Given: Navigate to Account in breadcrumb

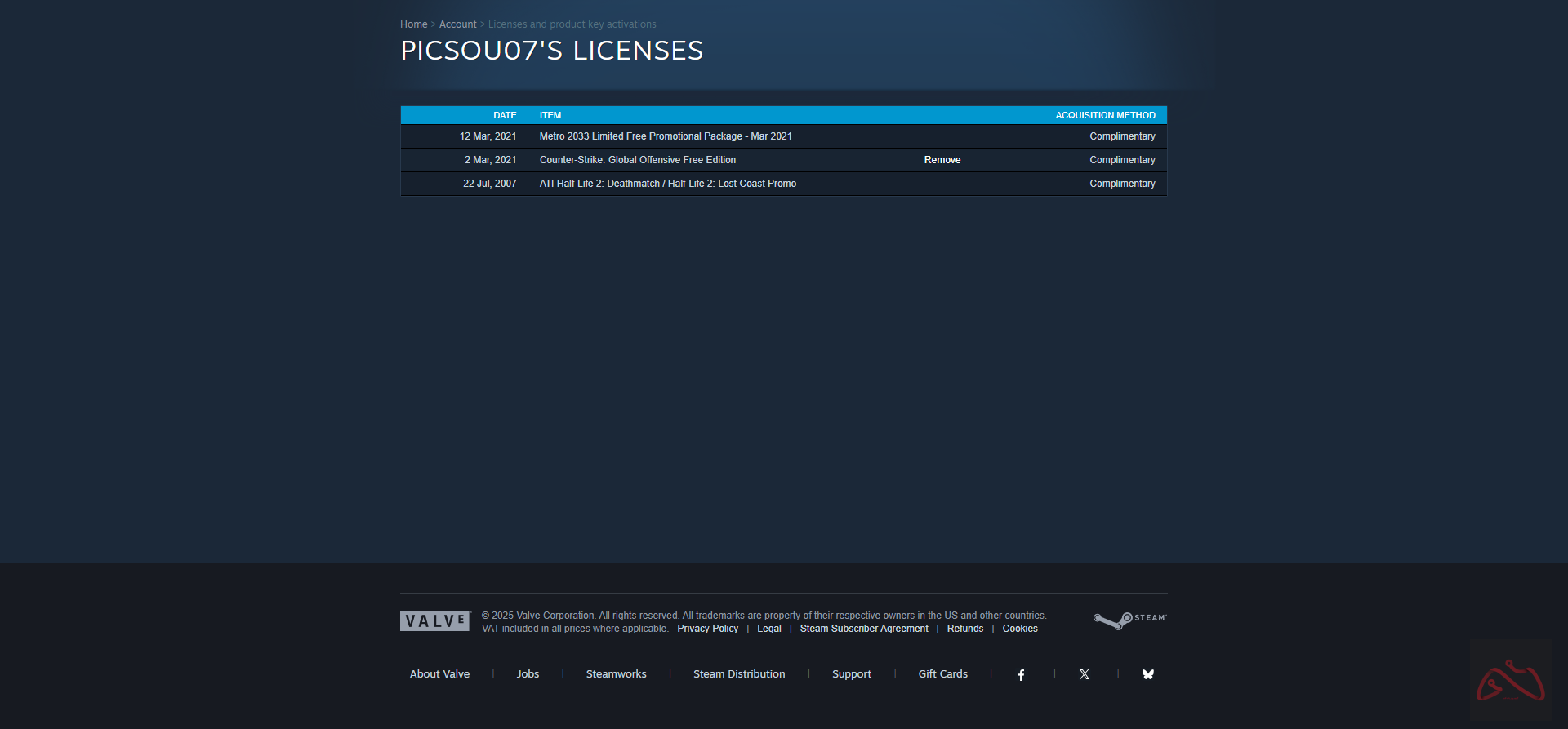Looking at the screenshot, I should pyautogui.click(x=457, y=24).
